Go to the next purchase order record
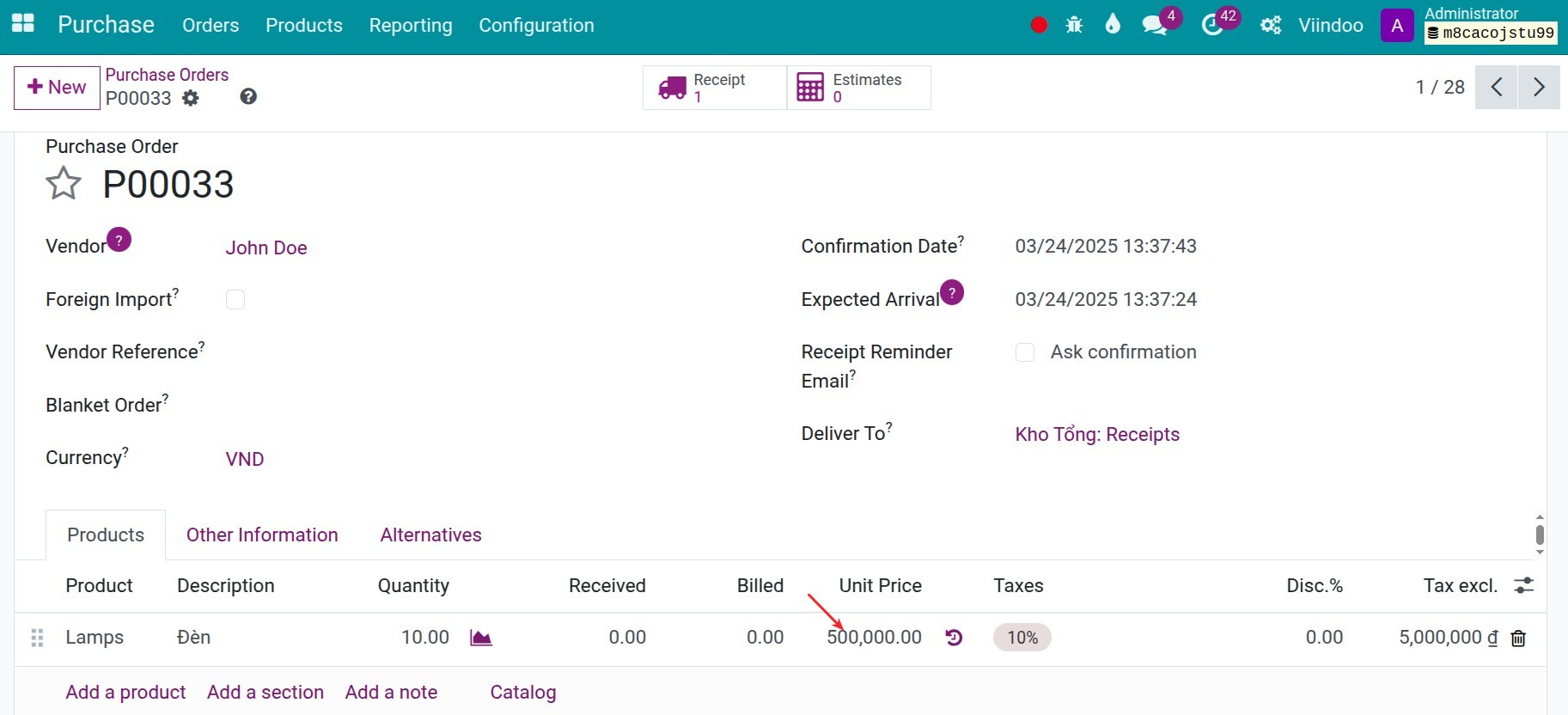This screenshot has height=715, width=1568. coord(1539,87)
